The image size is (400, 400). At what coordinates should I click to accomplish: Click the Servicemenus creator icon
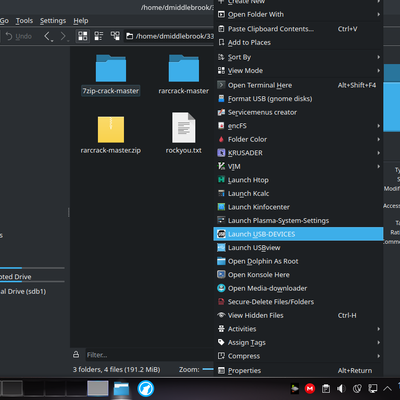221,112
